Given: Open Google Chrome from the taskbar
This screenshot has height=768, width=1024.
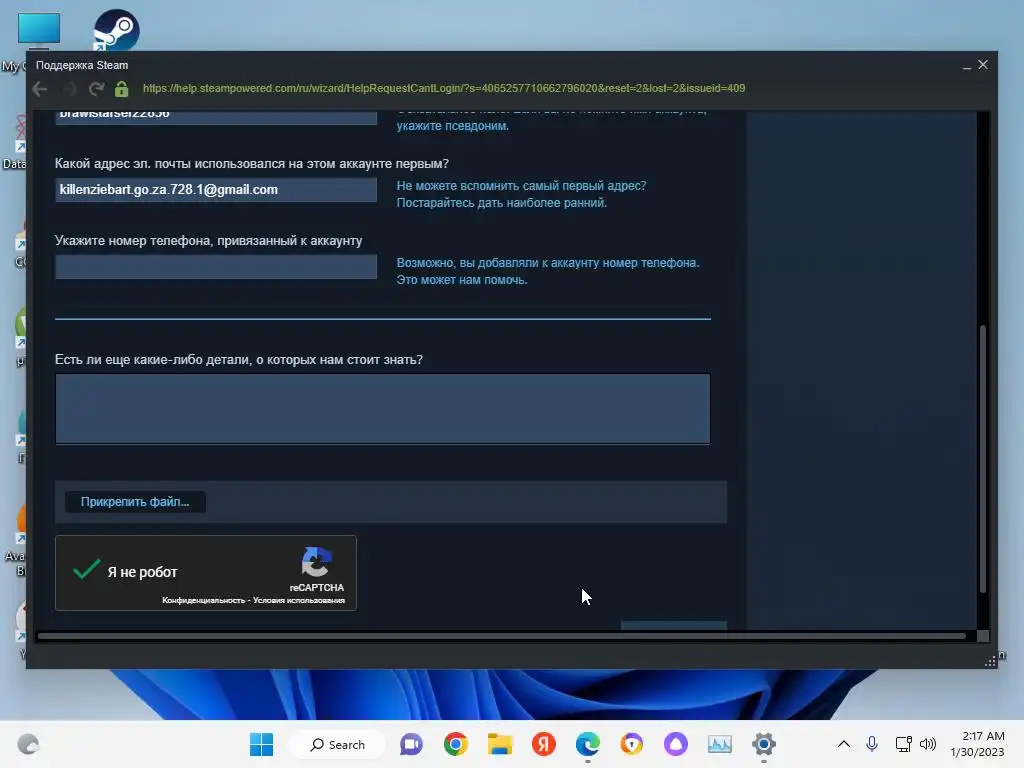Looking at the screenshot, I should (456, 744).
